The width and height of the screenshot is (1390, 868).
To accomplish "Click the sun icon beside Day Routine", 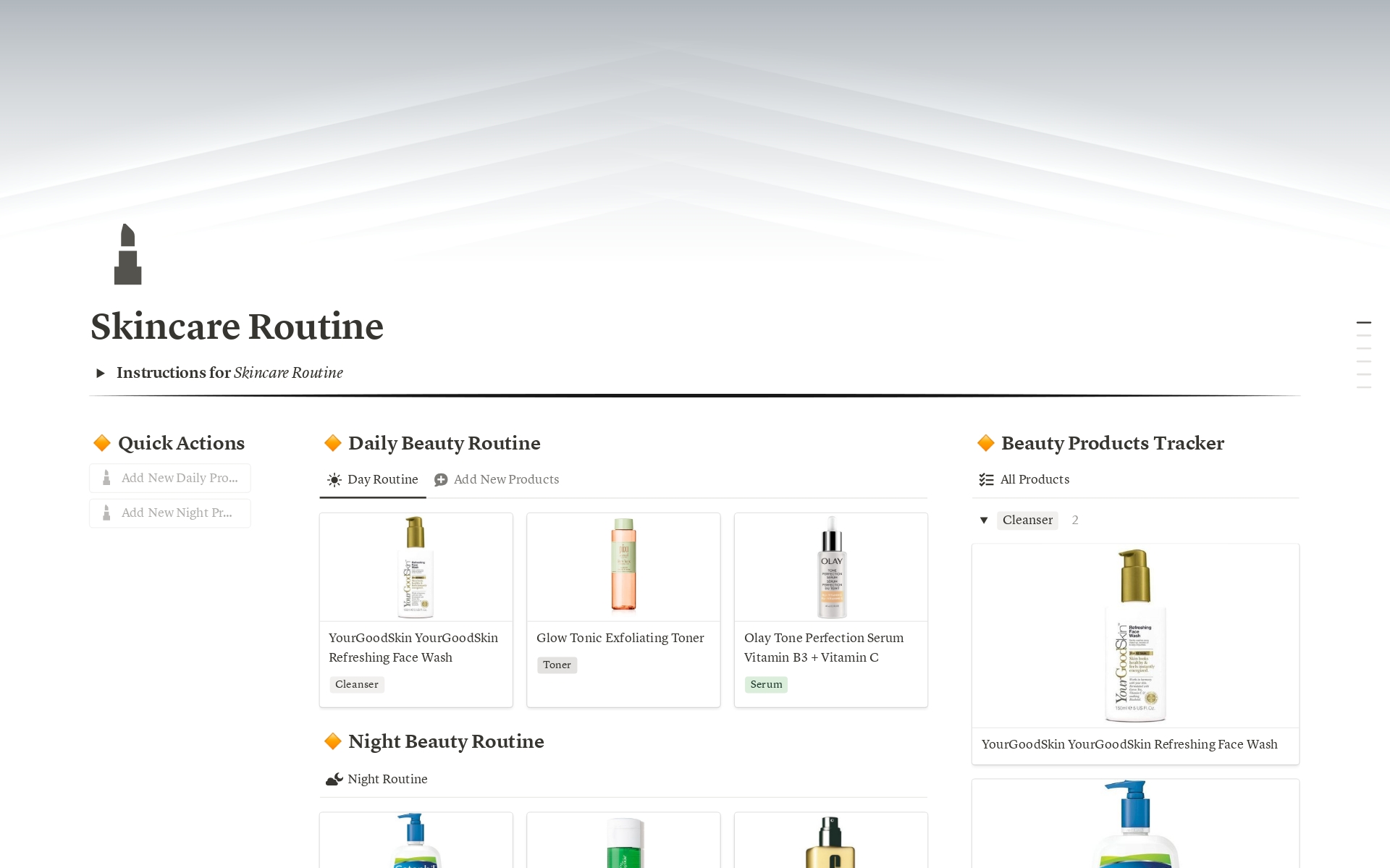I will [x=334, y=480].
